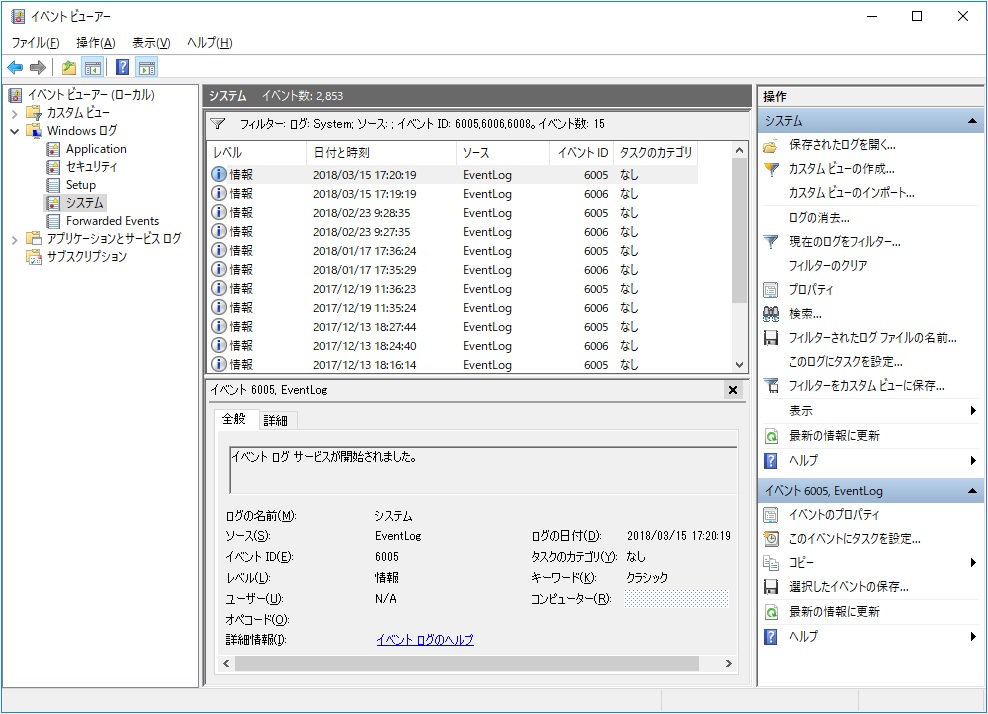The image size is (988, 714).
Task: Click カスタム ビューのインポート... action
Action: click(x=852, y=193)
